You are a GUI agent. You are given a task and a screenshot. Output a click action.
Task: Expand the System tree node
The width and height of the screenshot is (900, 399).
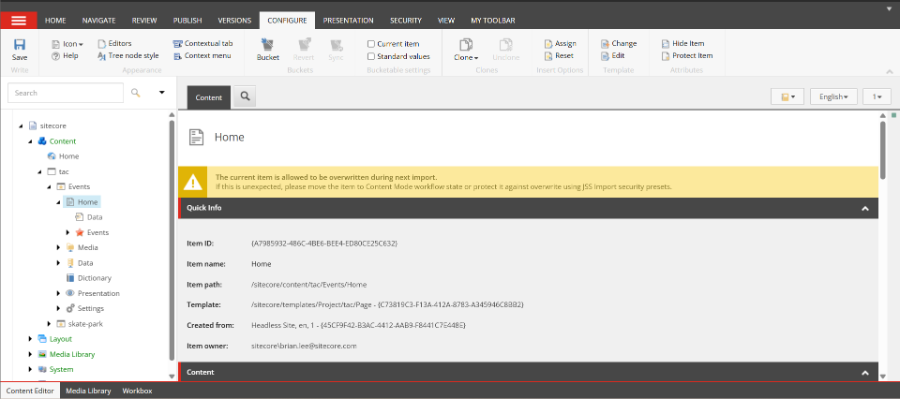click(x=30, y=369)
